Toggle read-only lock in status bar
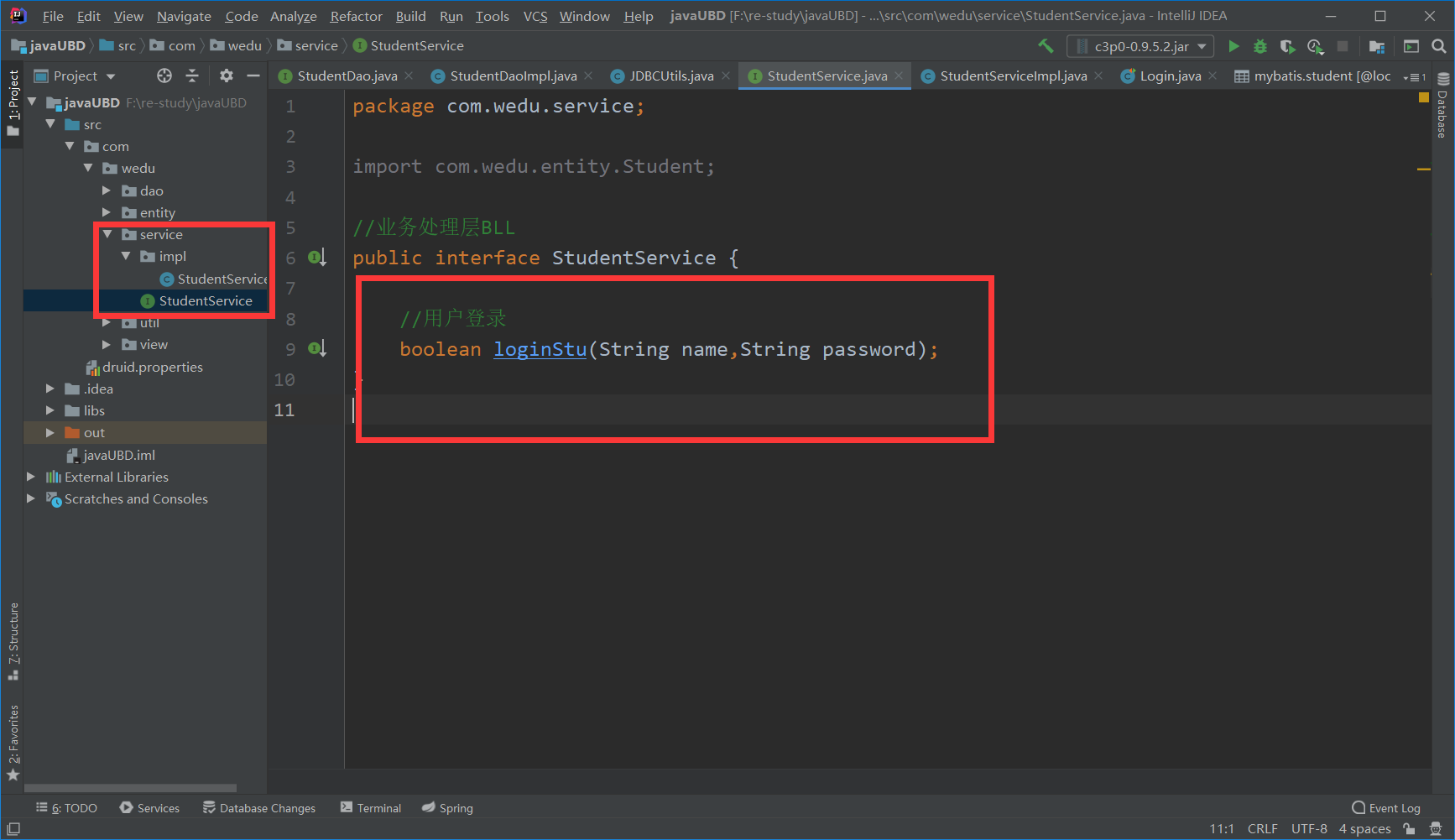 tap(1410, 829)
